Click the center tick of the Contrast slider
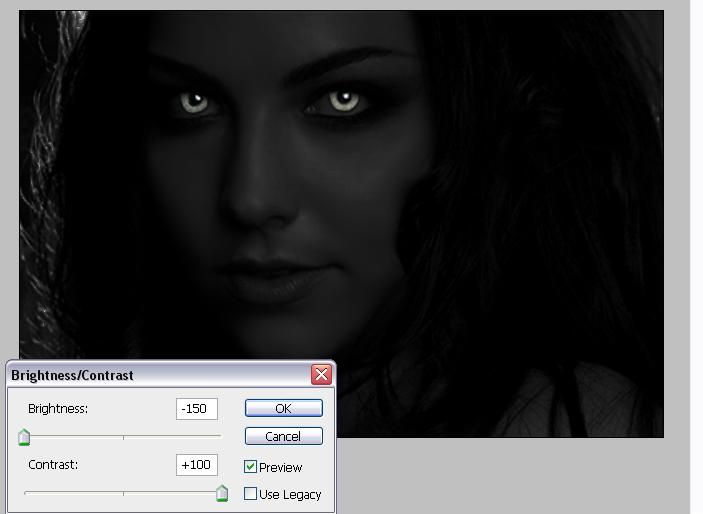The width and height of the screenshot is (703, 514). tap(123, 493)
